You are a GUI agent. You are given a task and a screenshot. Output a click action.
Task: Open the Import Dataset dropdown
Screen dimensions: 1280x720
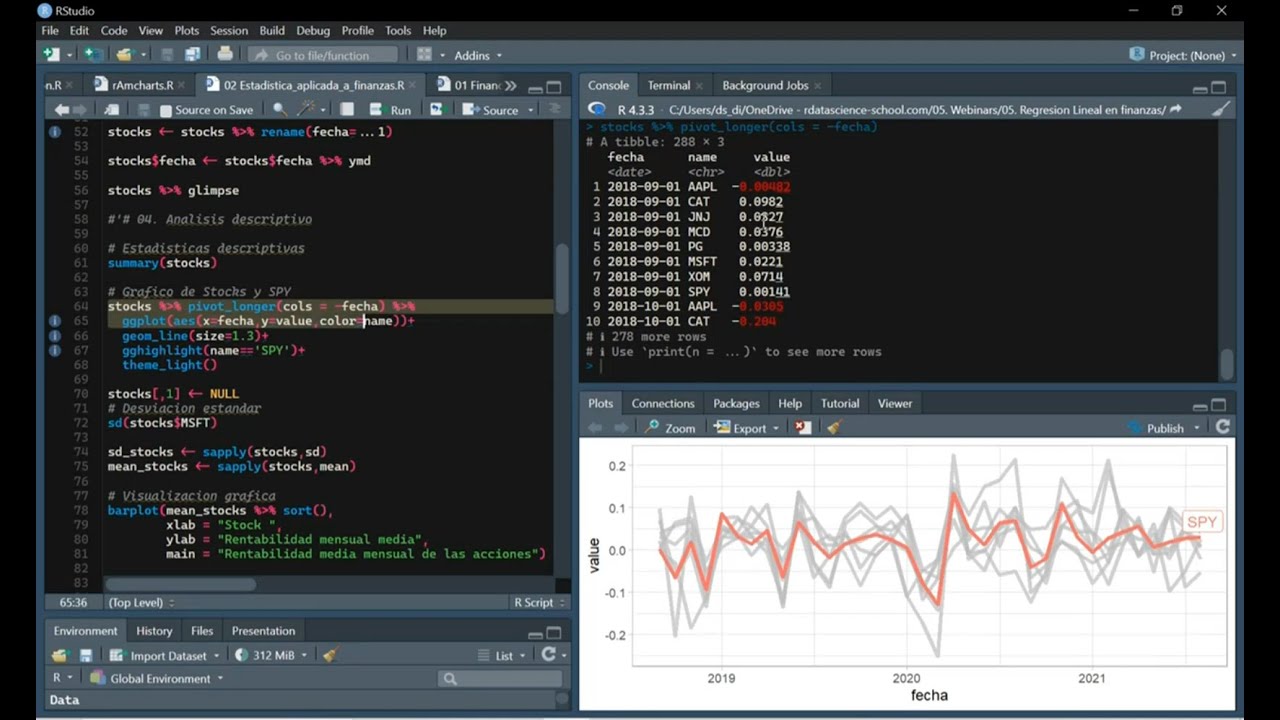[x=164, y=656]
